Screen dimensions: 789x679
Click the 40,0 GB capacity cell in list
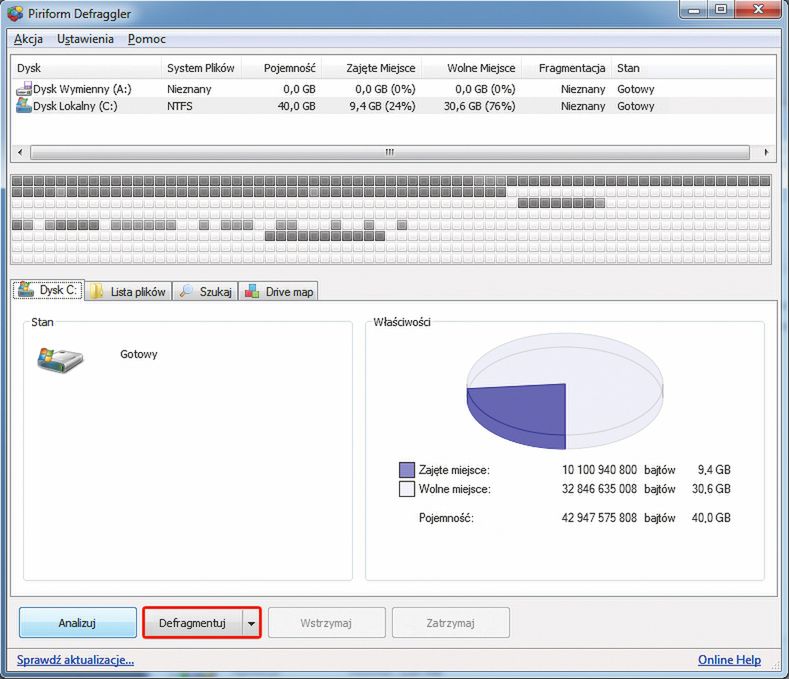[x=296, y=106]
